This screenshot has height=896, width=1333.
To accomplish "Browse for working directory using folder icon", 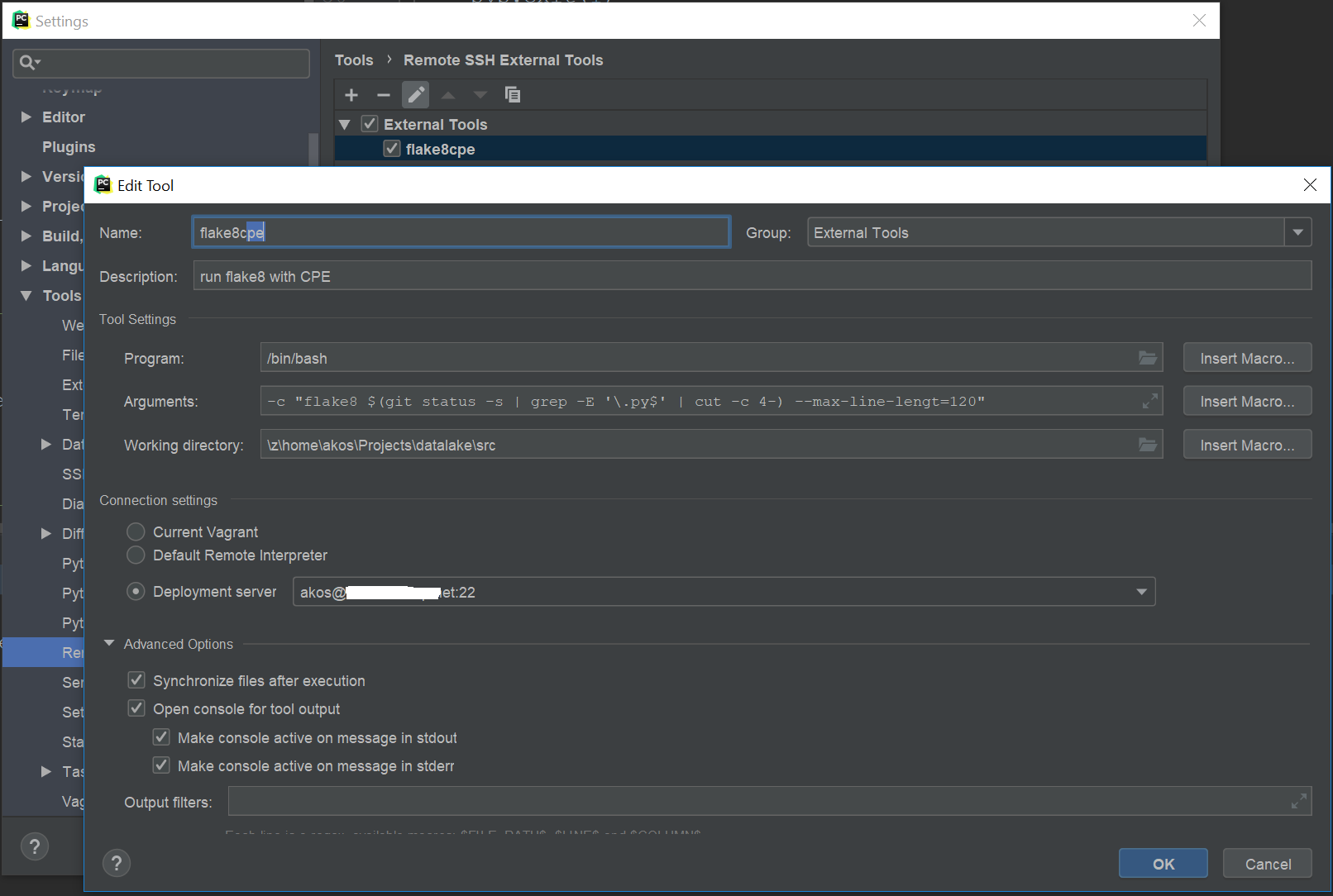I will 1148,445.
